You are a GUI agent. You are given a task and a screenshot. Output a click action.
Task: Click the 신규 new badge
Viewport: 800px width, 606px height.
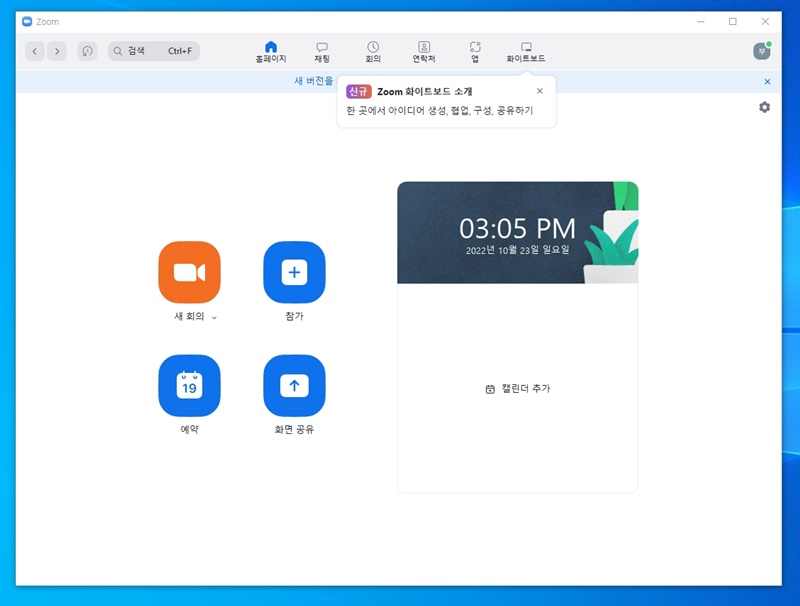[x=358, y=91]
